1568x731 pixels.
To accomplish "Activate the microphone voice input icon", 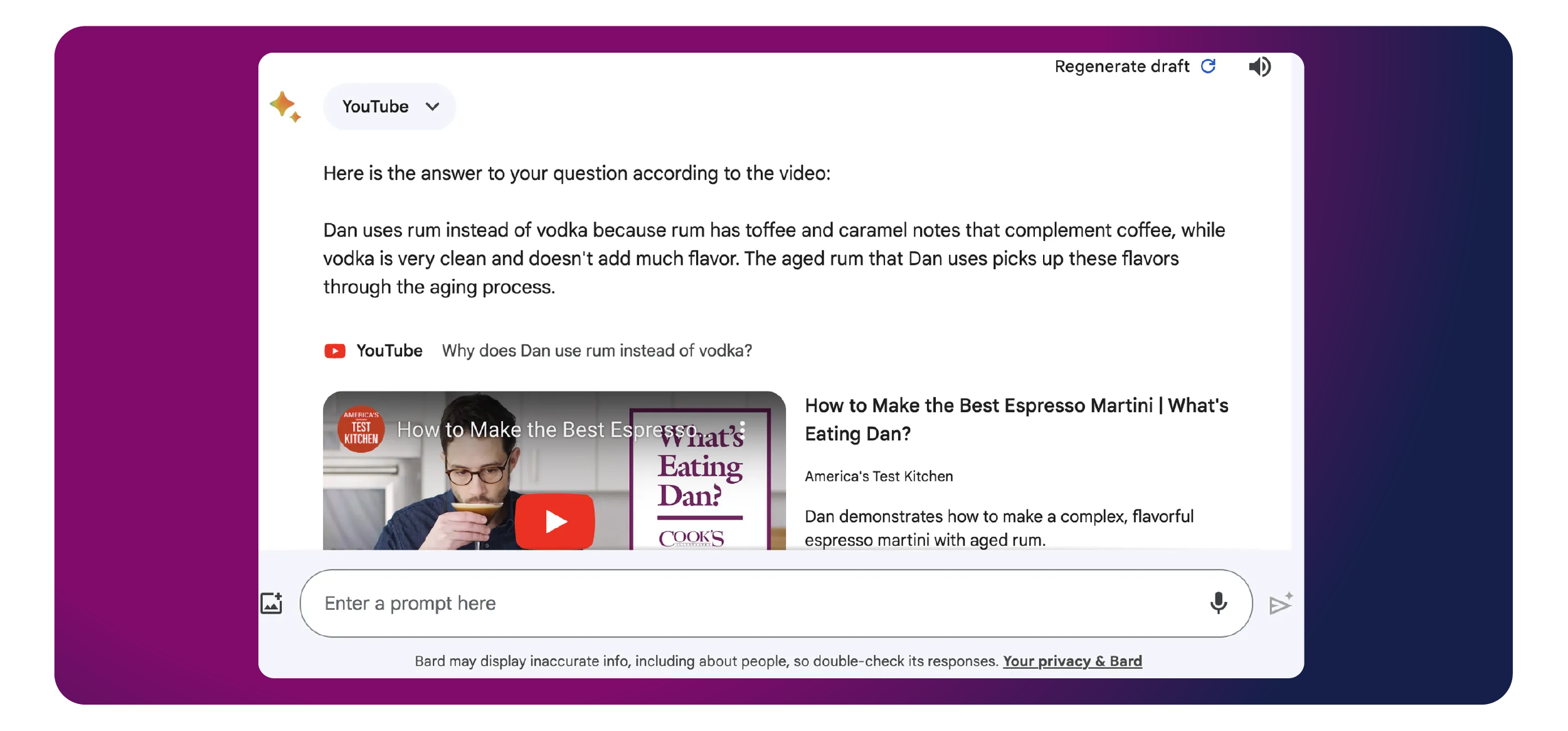I will [x=1218, y=603].
